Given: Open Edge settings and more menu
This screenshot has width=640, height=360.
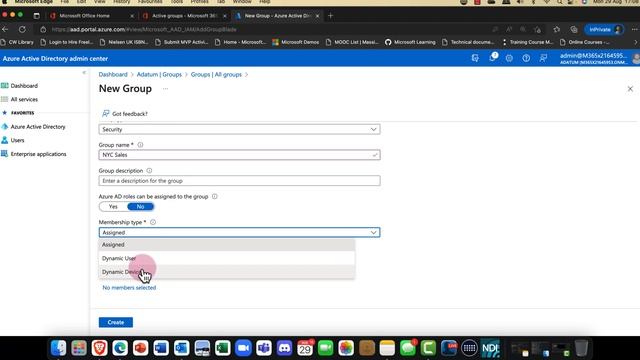Looking at the screenshot, I should click(x=634, y=29).
